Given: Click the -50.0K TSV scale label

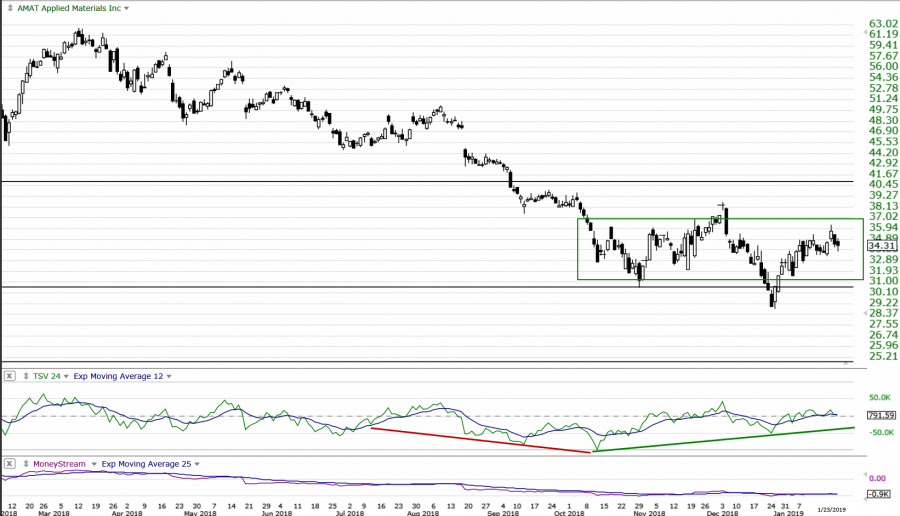Looking at the screenshot, I should click(881, 432).
